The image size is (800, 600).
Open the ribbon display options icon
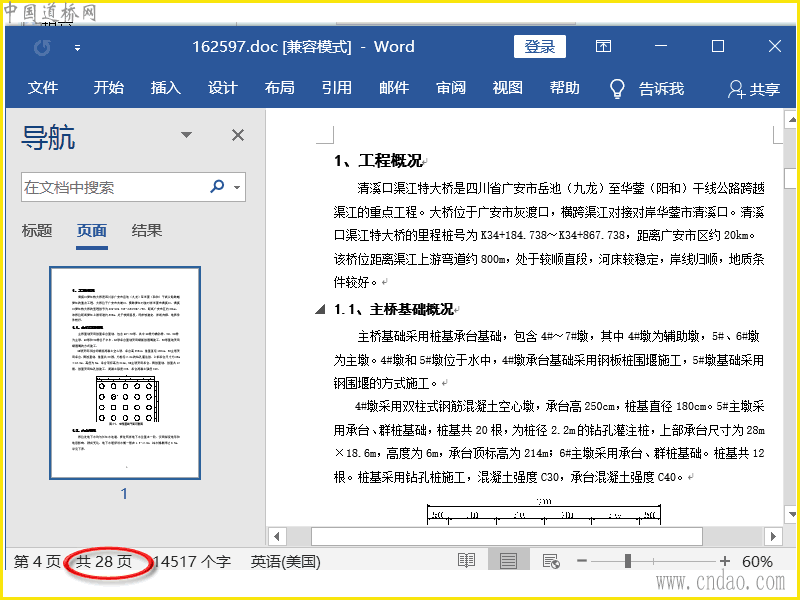tap(603, 46)
